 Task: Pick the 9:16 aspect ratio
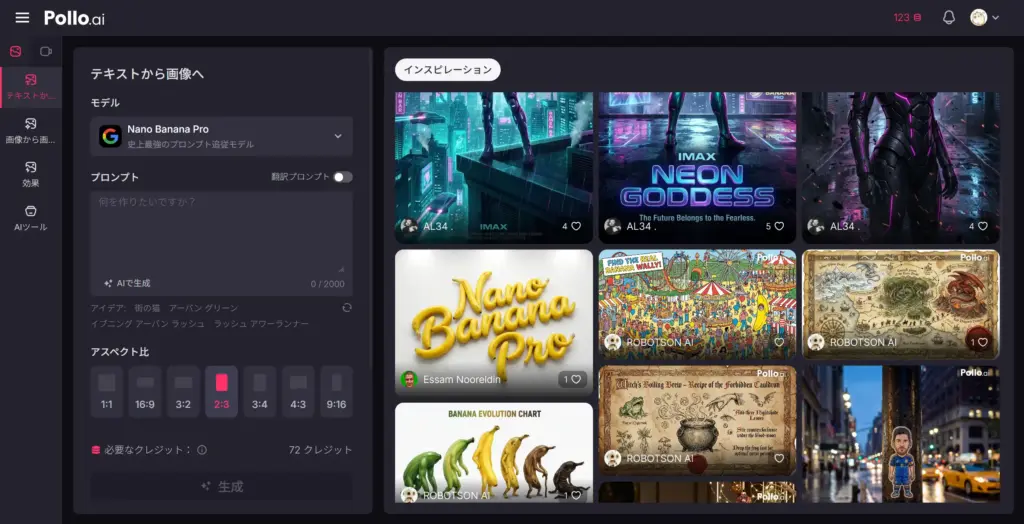(336, 391)
